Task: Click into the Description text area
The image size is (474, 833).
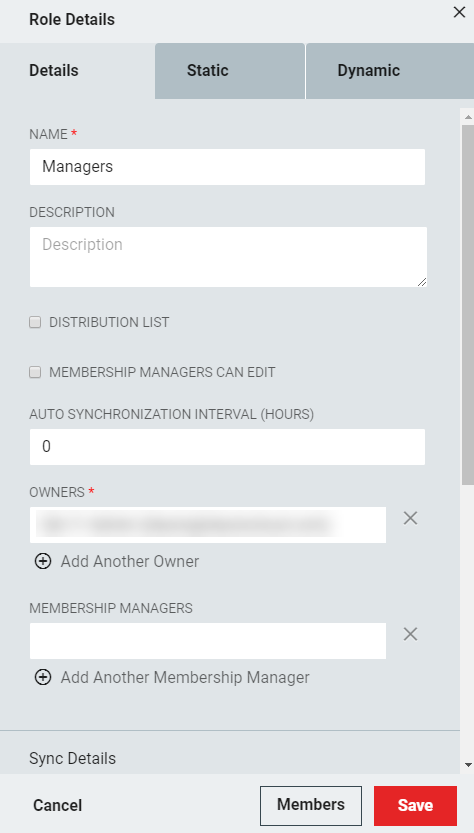Action: pyautogui.click(x=228, y=257)
